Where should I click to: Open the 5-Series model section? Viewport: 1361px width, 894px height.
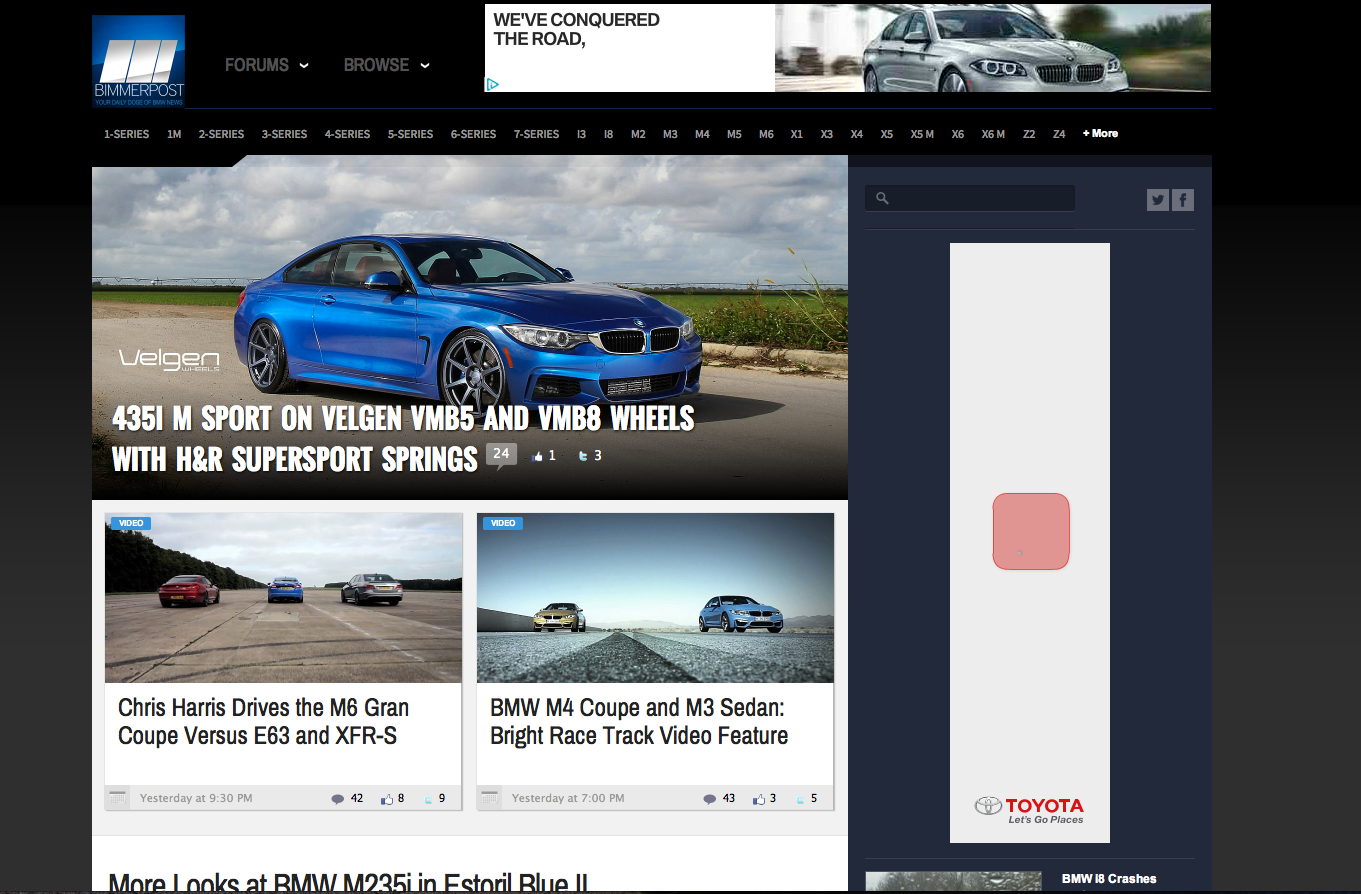[410, 134]
